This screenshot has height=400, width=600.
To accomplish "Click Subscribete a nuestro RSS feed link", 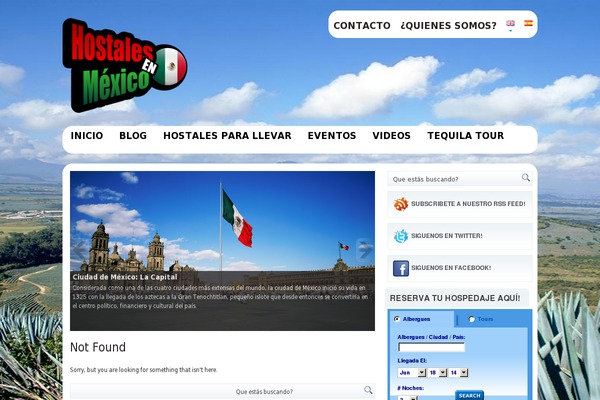I will click(468, 204).
